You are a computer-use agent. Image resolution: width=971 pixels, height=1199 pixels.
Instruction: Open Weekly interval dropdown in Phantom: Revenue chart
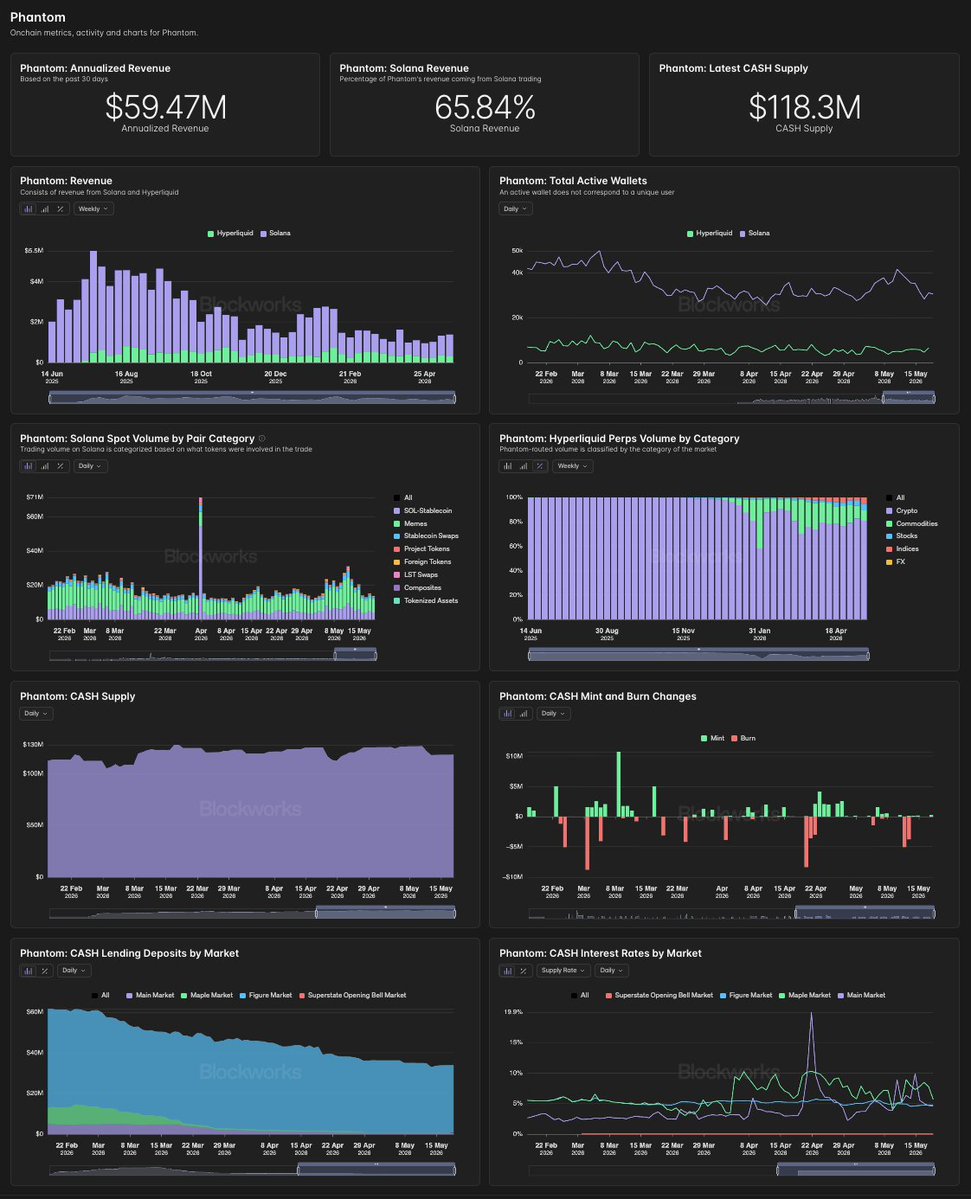tap(93, 209)
